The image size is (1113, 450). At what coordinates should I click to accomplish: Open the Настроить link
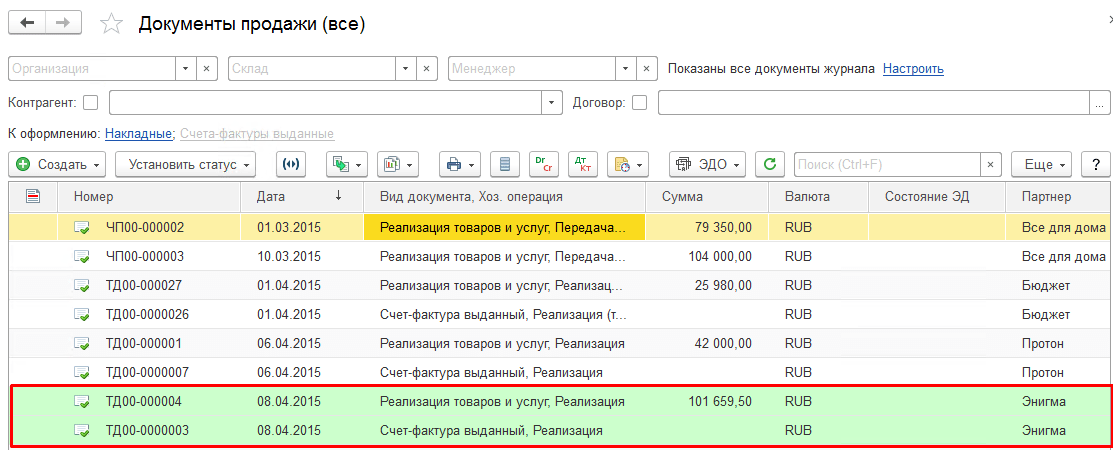point(912,69)
